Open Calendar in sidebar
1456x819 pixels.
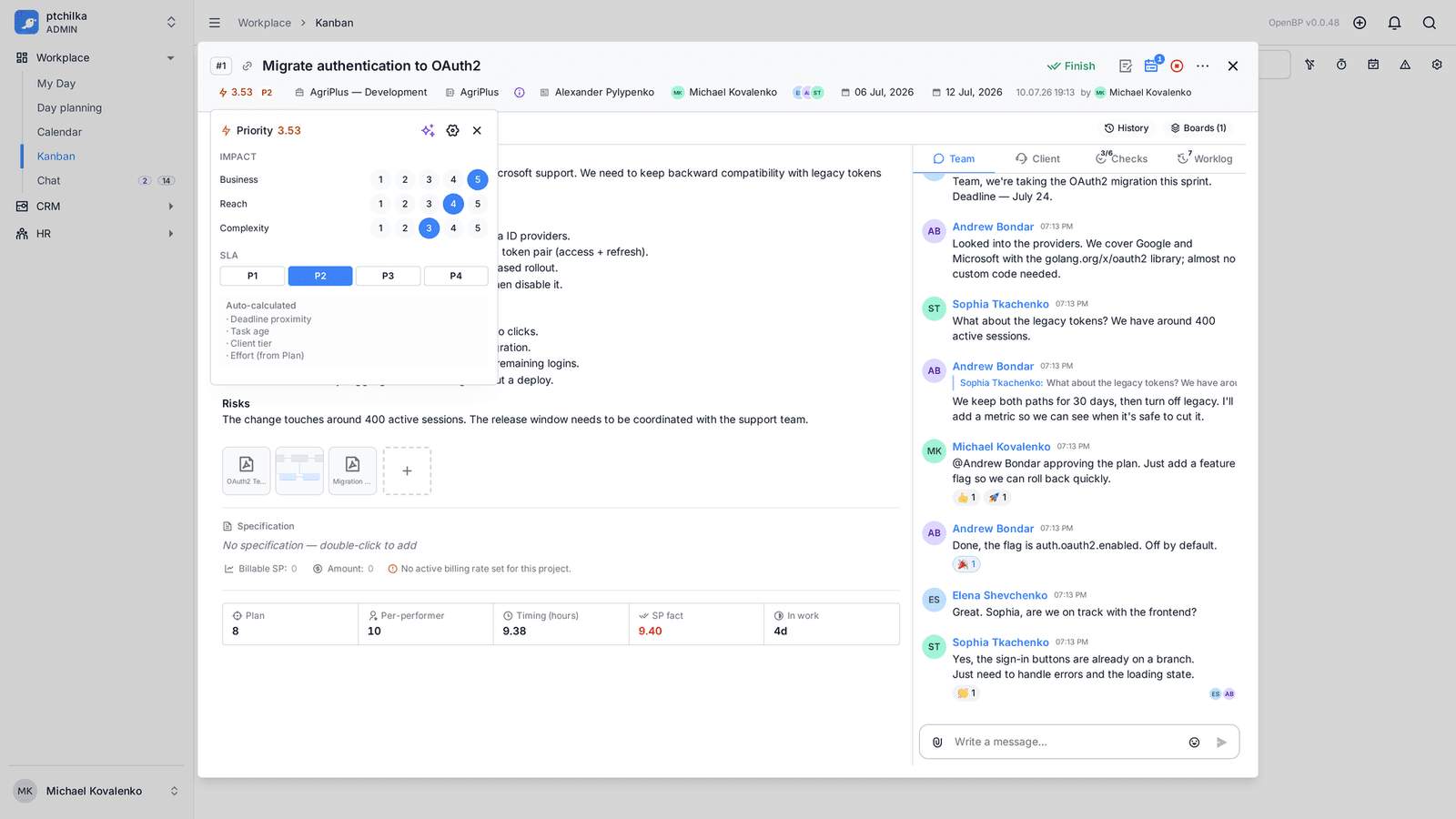click(59, 132)
